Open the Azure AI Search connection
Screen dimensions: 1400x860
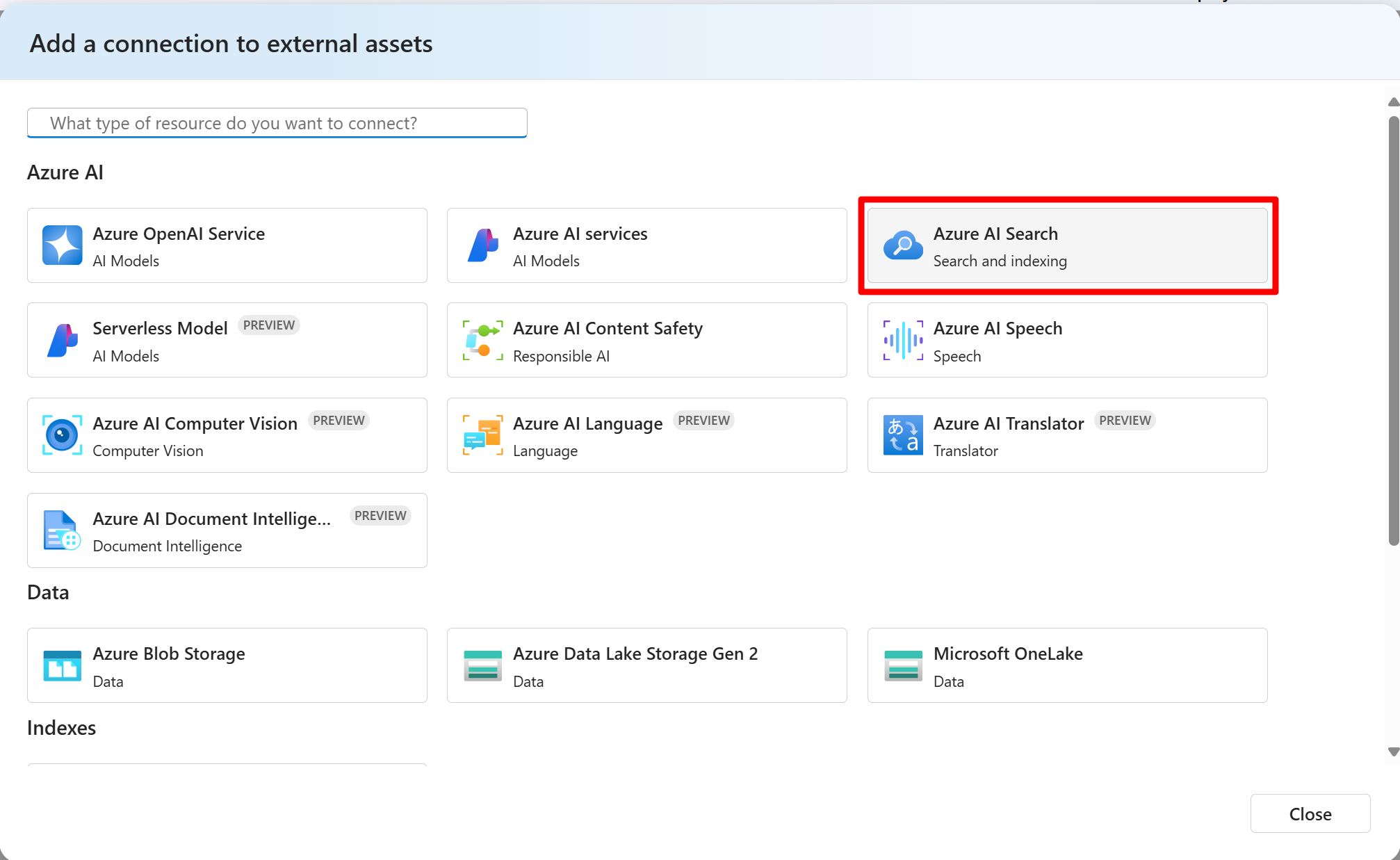click(1067, 245)
